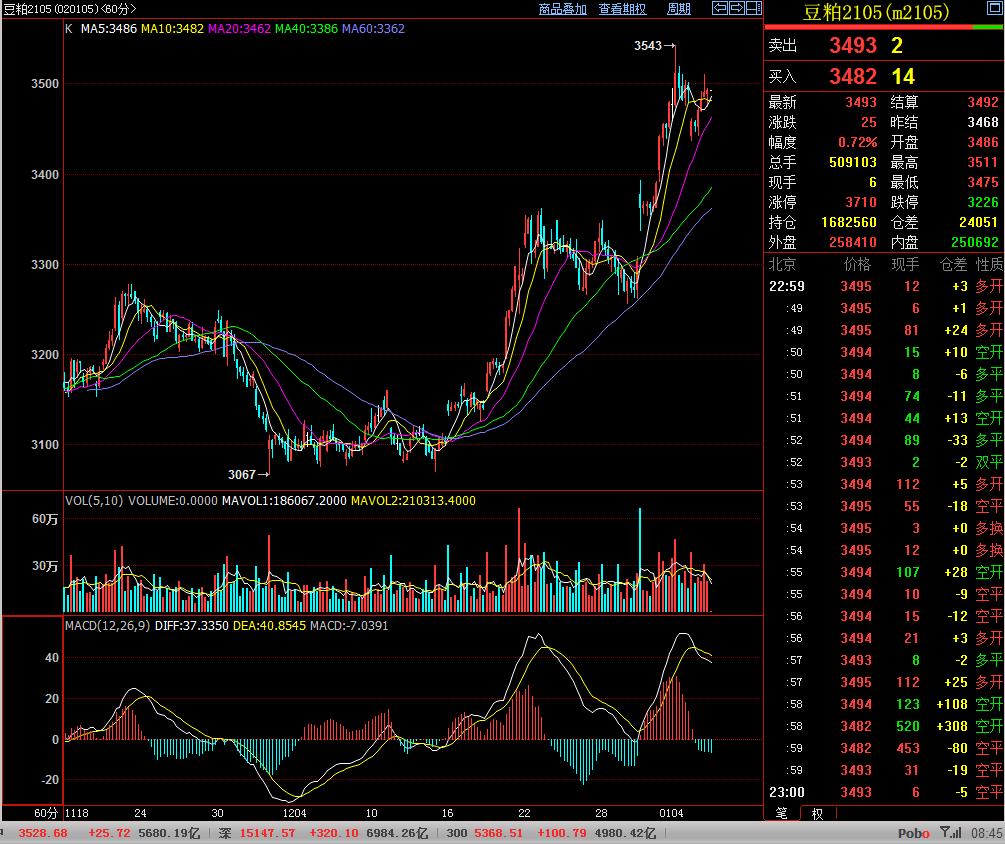The width and height of the screenshot is (1005, 844).
Task: Click the 买入 bid price 3482
Action: tap(852, 77)
